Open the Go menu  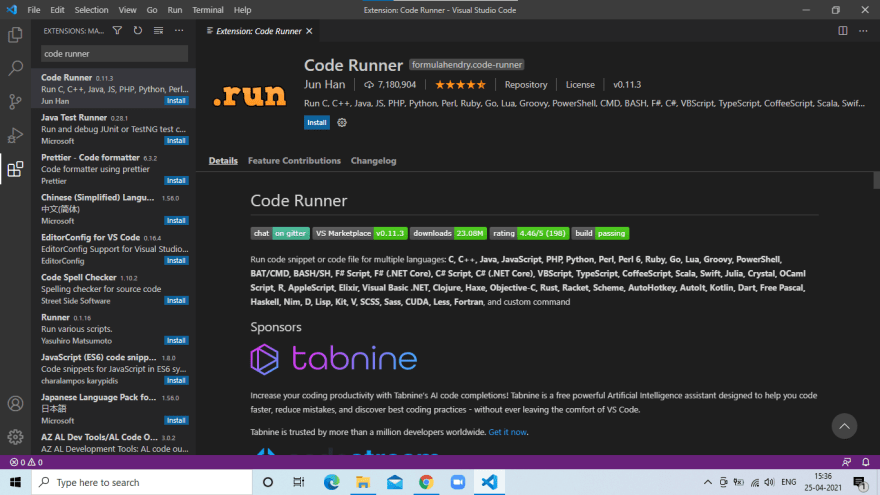152,10
